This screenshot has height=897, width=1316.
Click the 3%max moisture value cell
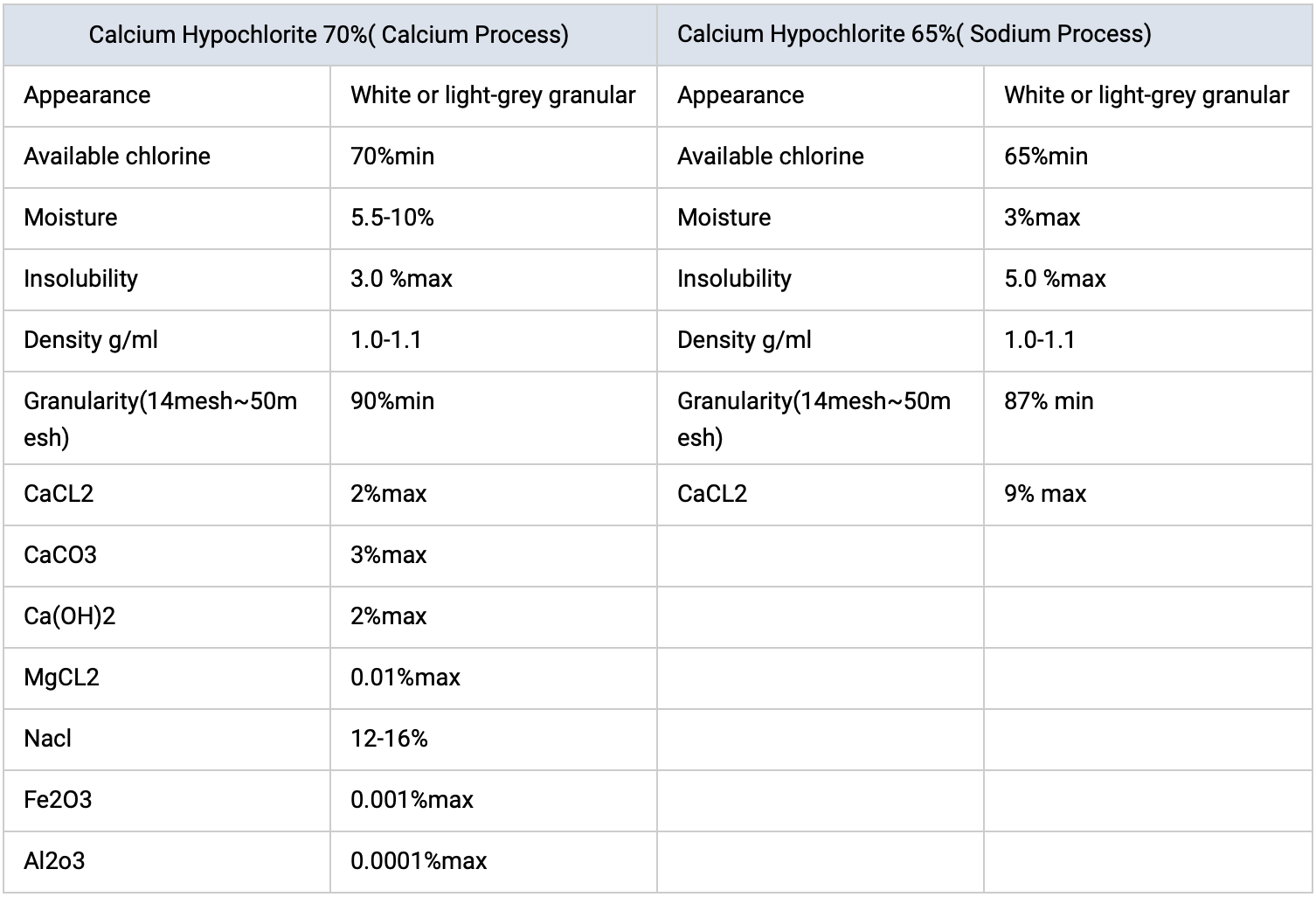(1147, 218)
